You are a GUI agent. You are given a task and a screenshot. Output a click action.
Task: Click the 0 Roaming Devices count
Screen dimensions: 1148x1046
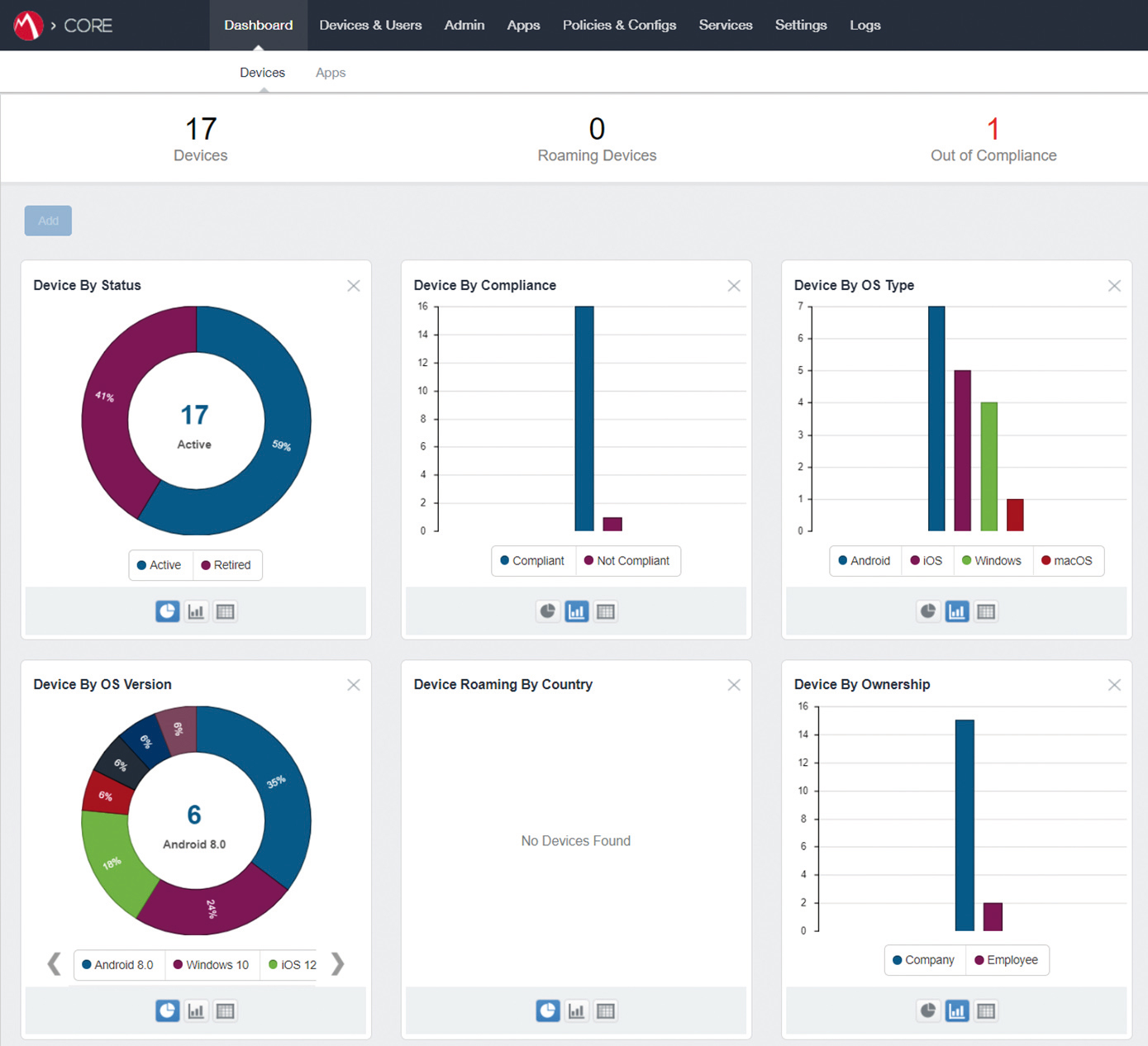coord(597,139)
